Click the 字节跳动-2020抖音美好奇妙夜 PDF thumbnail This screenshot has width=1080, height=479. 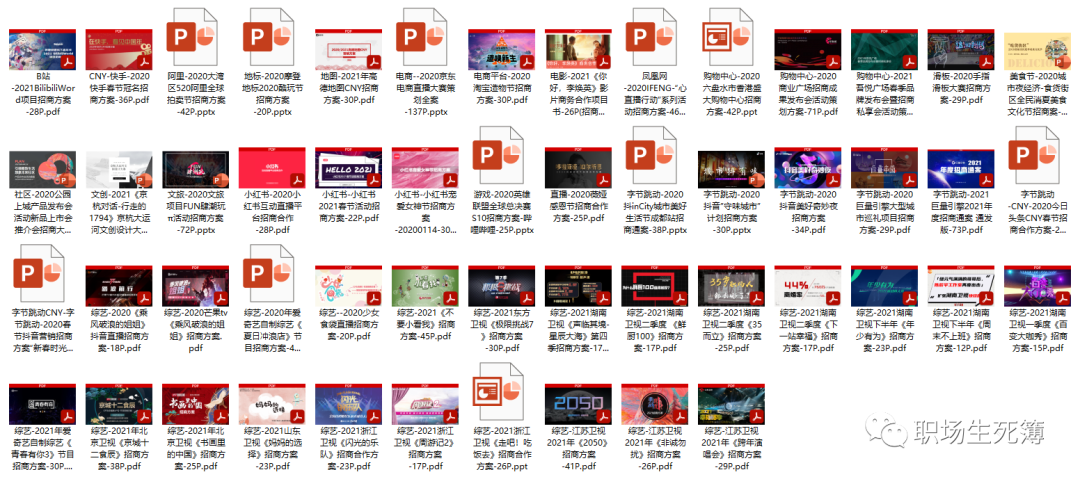[807, 167]
